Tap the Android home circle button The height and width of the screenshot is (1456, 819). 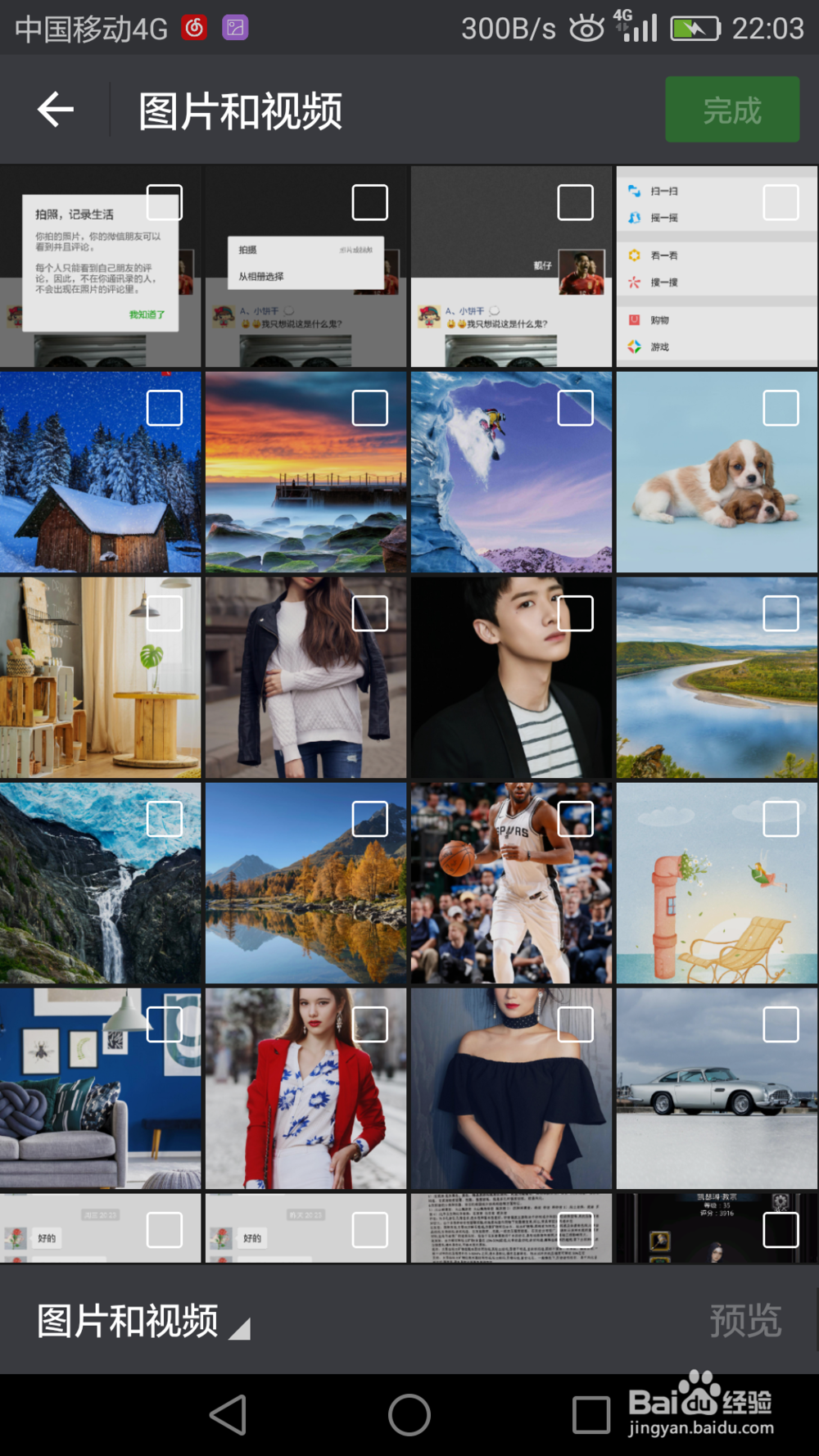[x=409, y=1414]
